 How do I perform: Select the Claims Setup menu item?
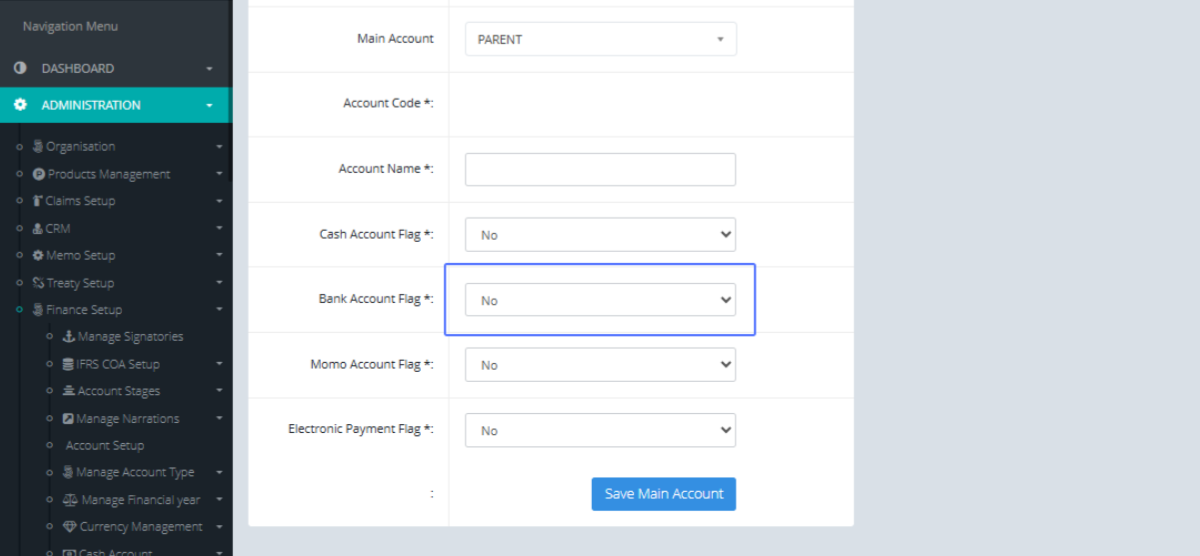[80, 201]
